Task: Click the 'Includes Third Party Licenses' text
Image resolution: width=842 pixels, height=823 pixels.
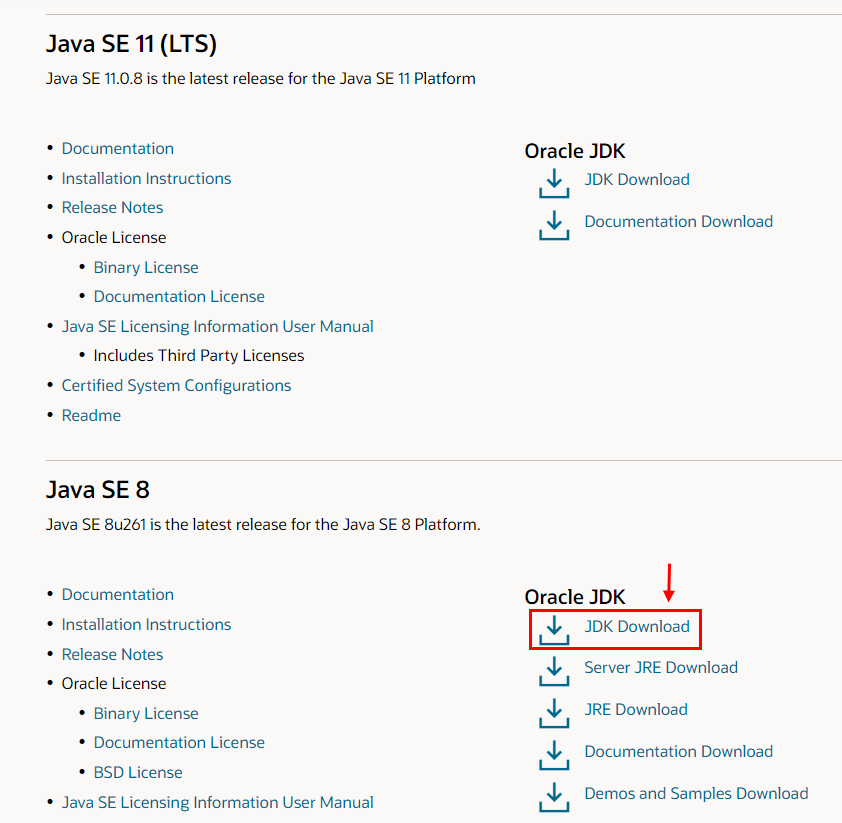Action: coord(199,355)
